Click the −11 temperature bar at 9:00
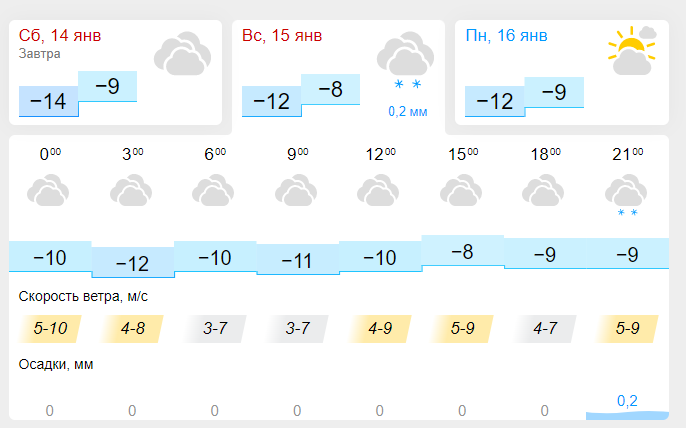Screen dimensions: 686x428 (x=297, y=261)
